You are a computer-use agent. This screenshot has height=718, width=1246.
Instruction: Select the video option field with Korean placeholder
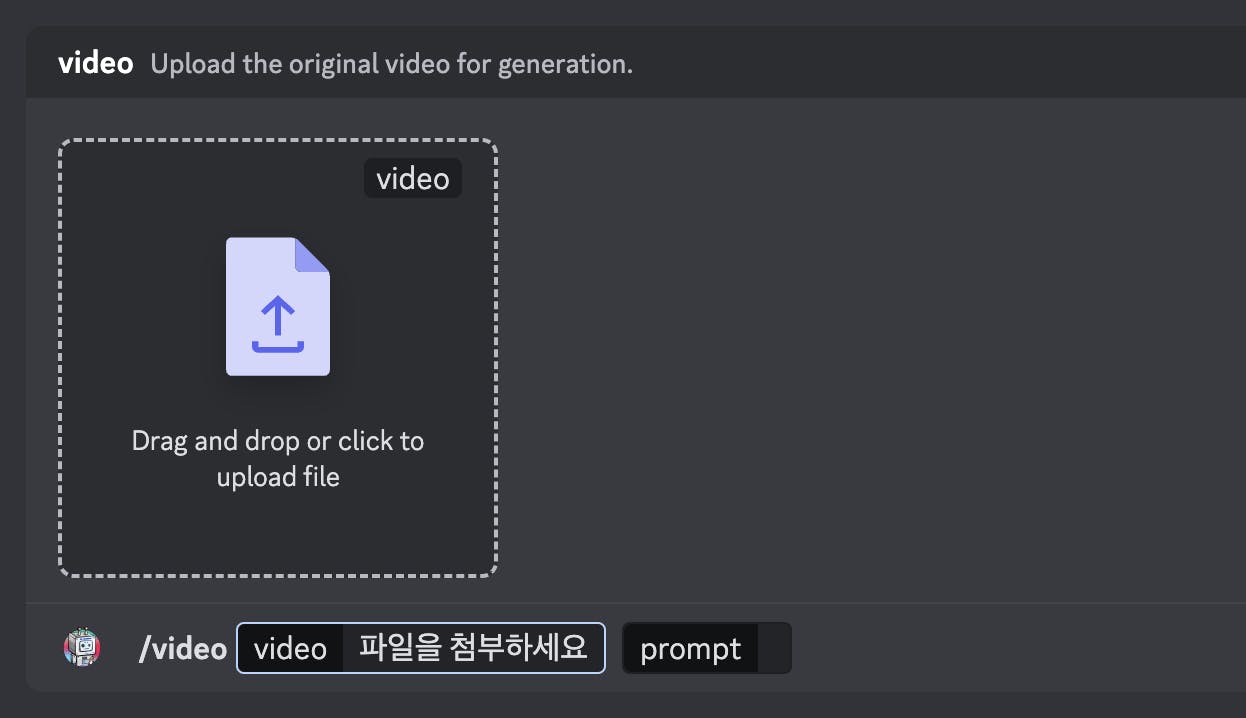point(421,648)
